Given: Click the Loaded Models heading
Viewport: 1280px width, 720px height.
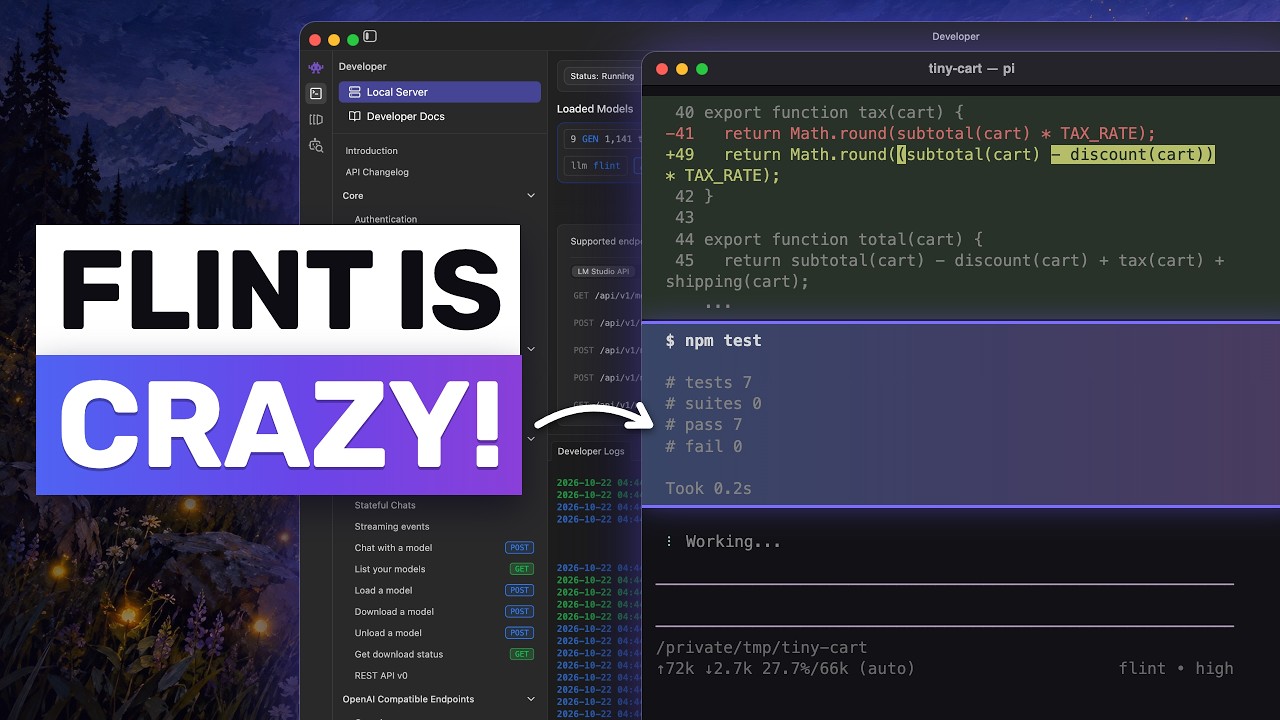Looking at the screenshot, I should pos(595,108).
